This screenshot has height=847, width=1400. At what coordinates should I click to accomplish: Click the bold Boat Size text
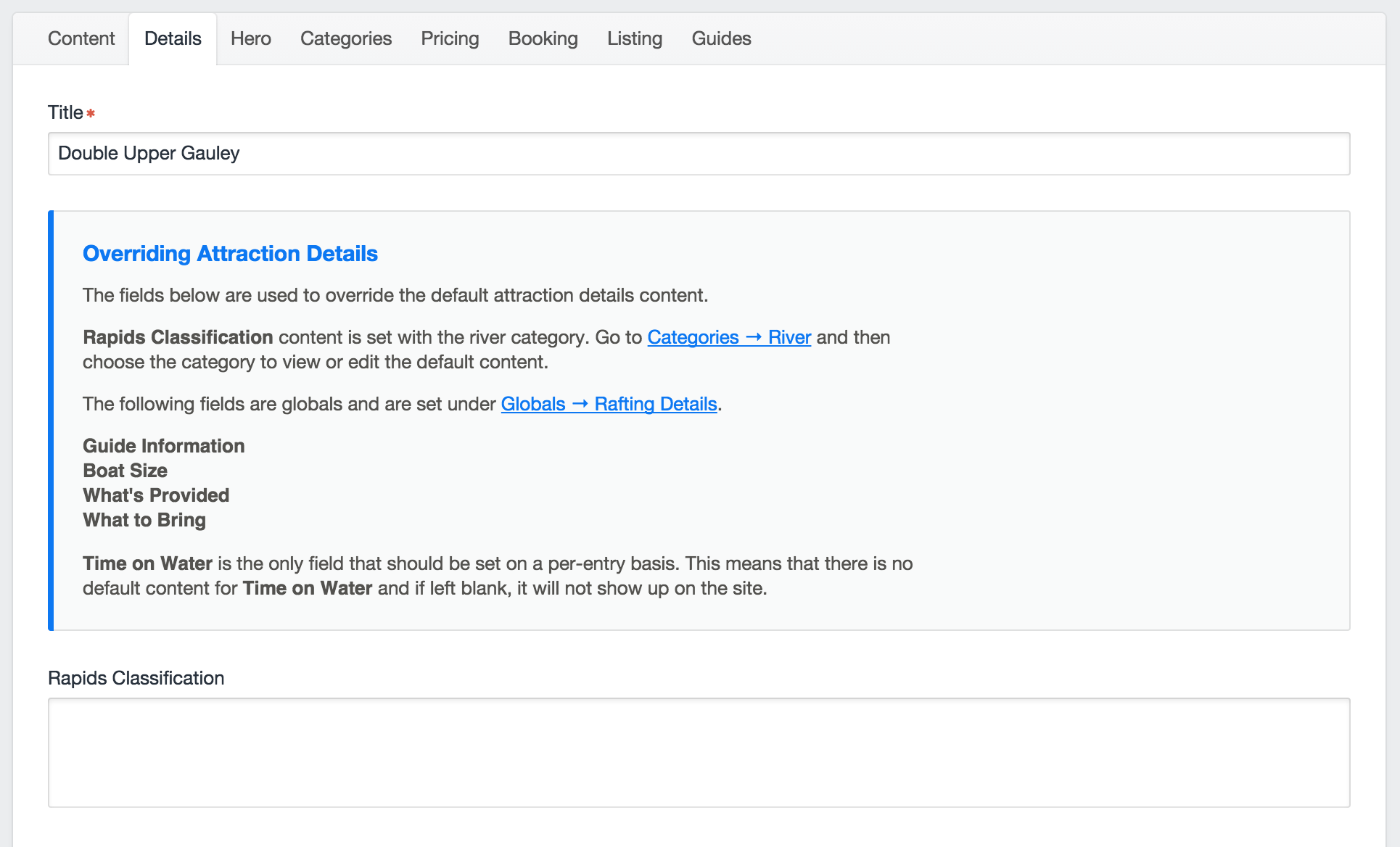coord(125,471)
